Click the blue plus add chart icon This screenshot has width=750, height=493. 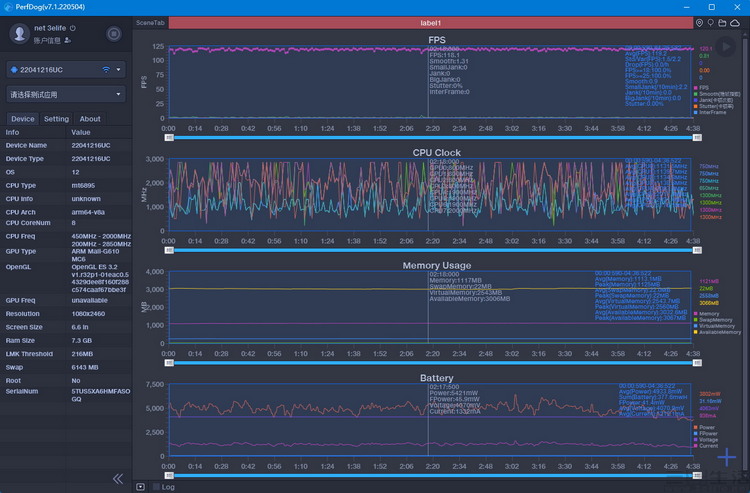click(727, 457)
